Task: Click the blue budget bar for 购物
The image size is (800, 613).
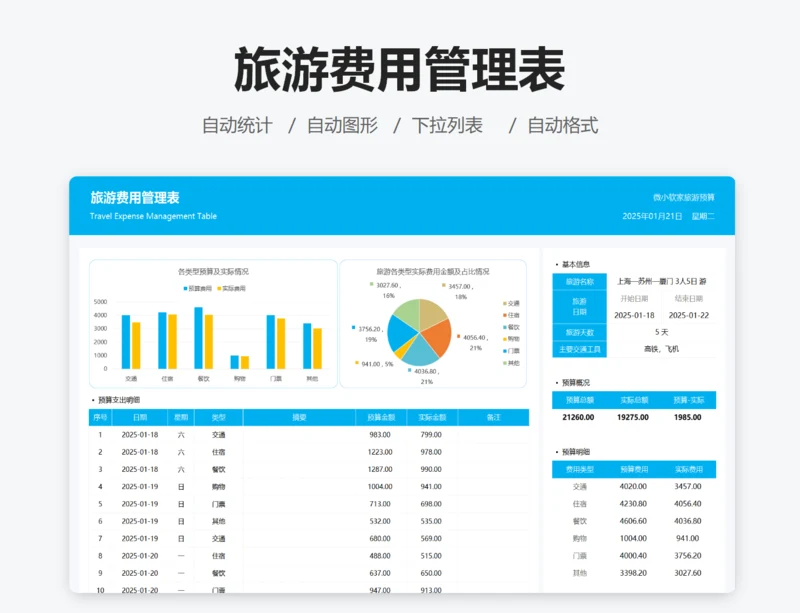Action: [x=235, y=362]
